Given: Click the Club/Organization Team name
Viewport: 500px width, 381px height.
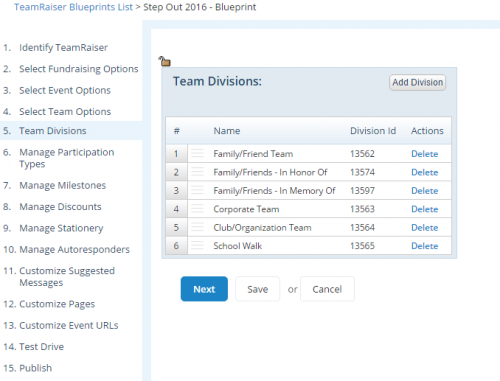Looking at the screenshot, I should 262,228.
